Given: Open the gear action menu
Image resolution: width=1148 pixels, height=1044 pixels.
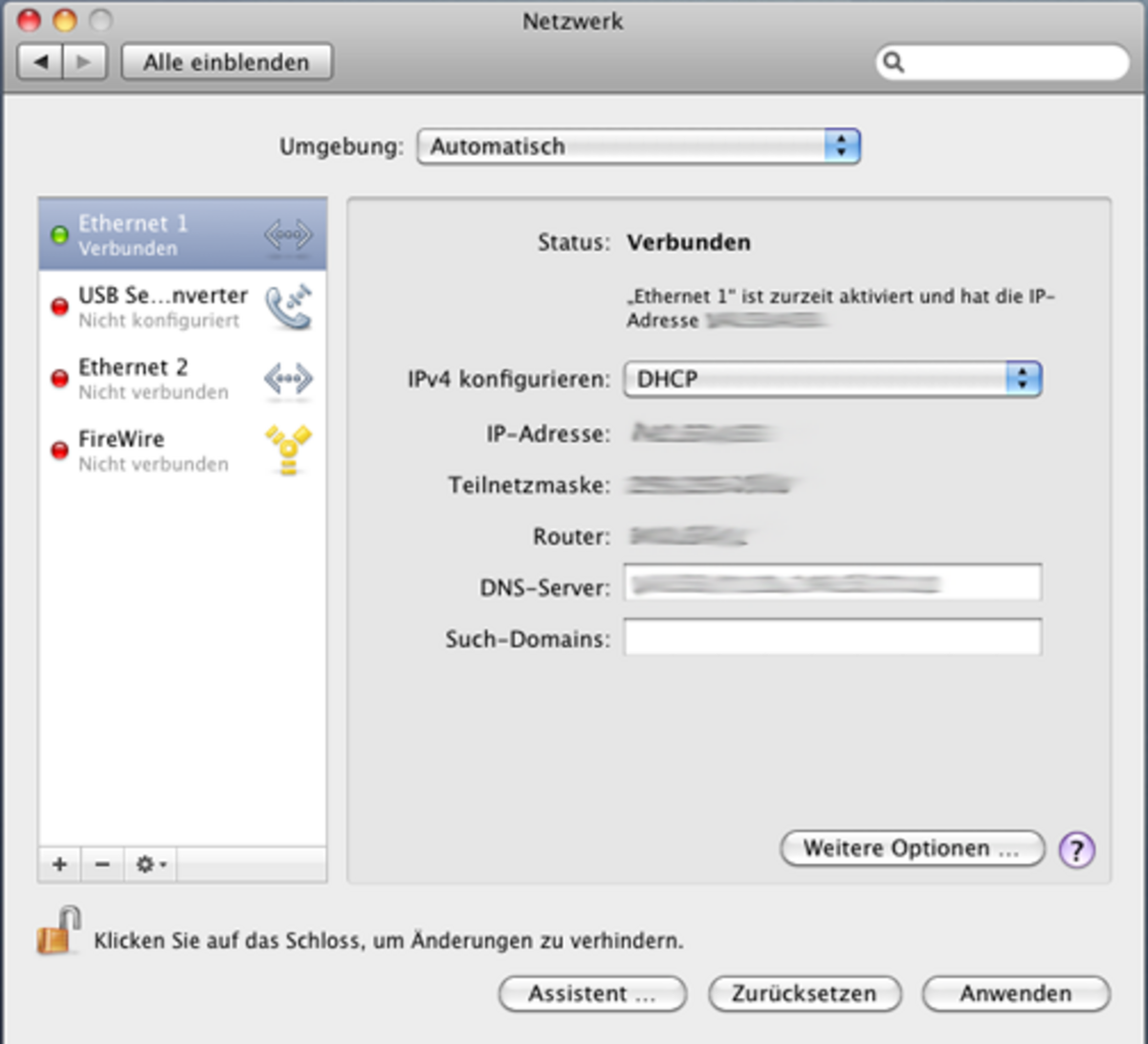Looking at the screenshot, I should tap(150, 865).
